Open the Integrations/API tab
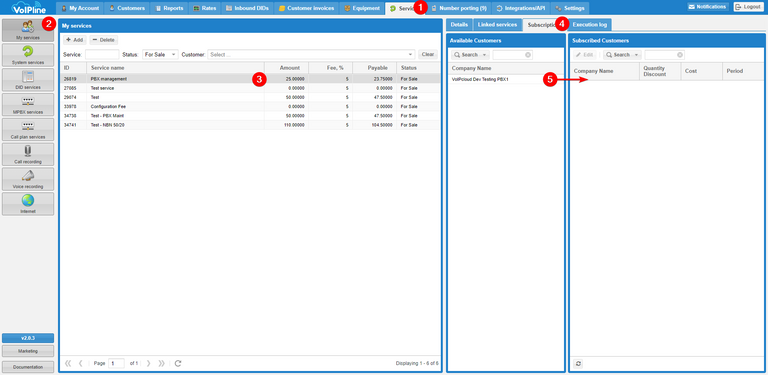The image size is (768, 375). [521, 8]
